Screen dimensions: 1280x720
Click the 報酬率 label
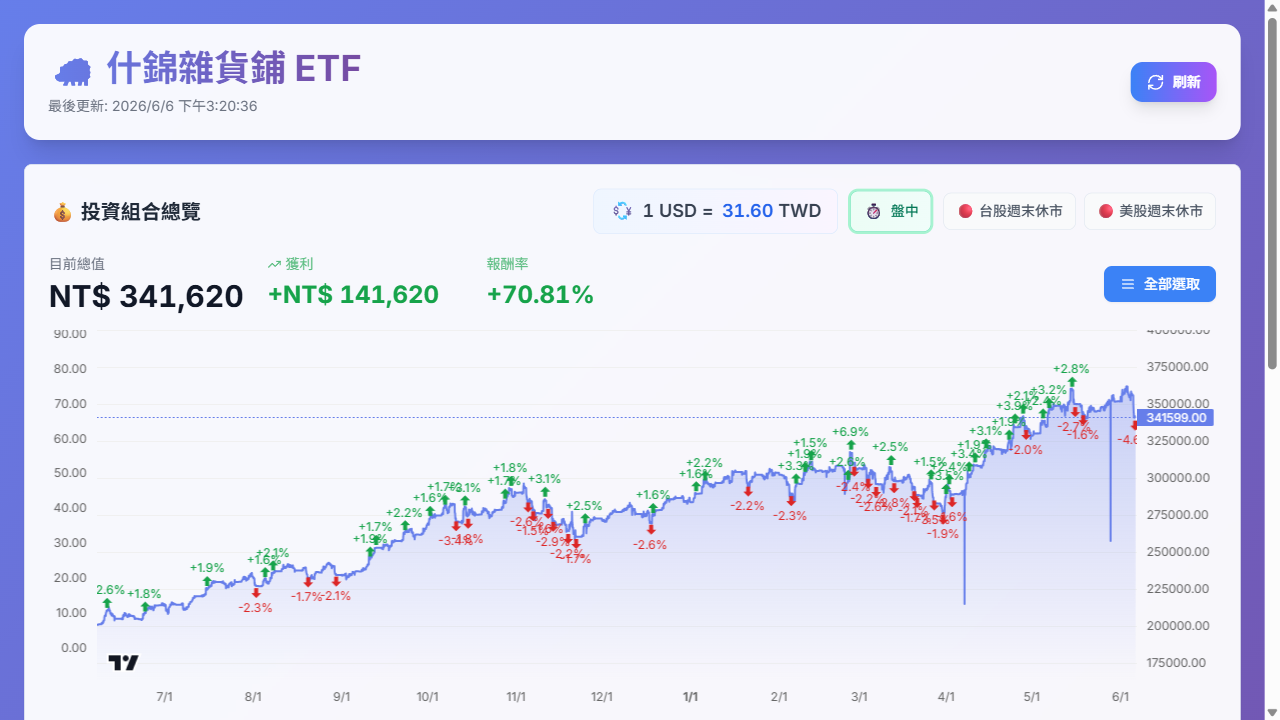(508, 264)
